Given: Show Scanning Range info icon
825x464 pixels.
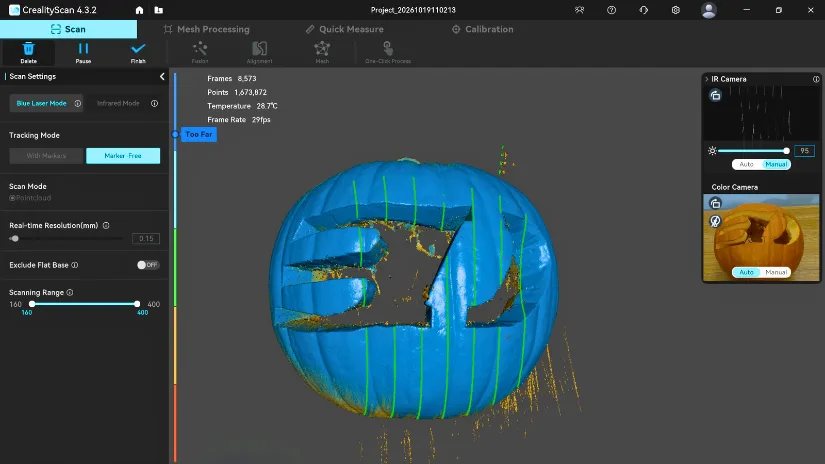Looking at the screenshot, I should (x=70, y=292).
